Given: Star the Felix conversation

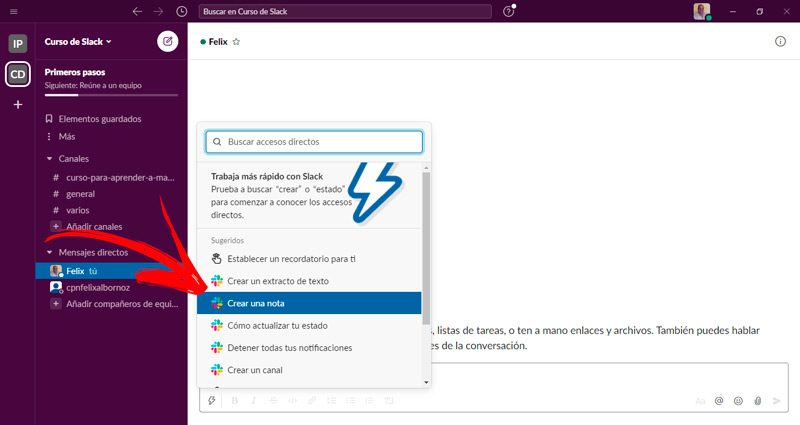Looking at the screenshot, I should 236,42.
